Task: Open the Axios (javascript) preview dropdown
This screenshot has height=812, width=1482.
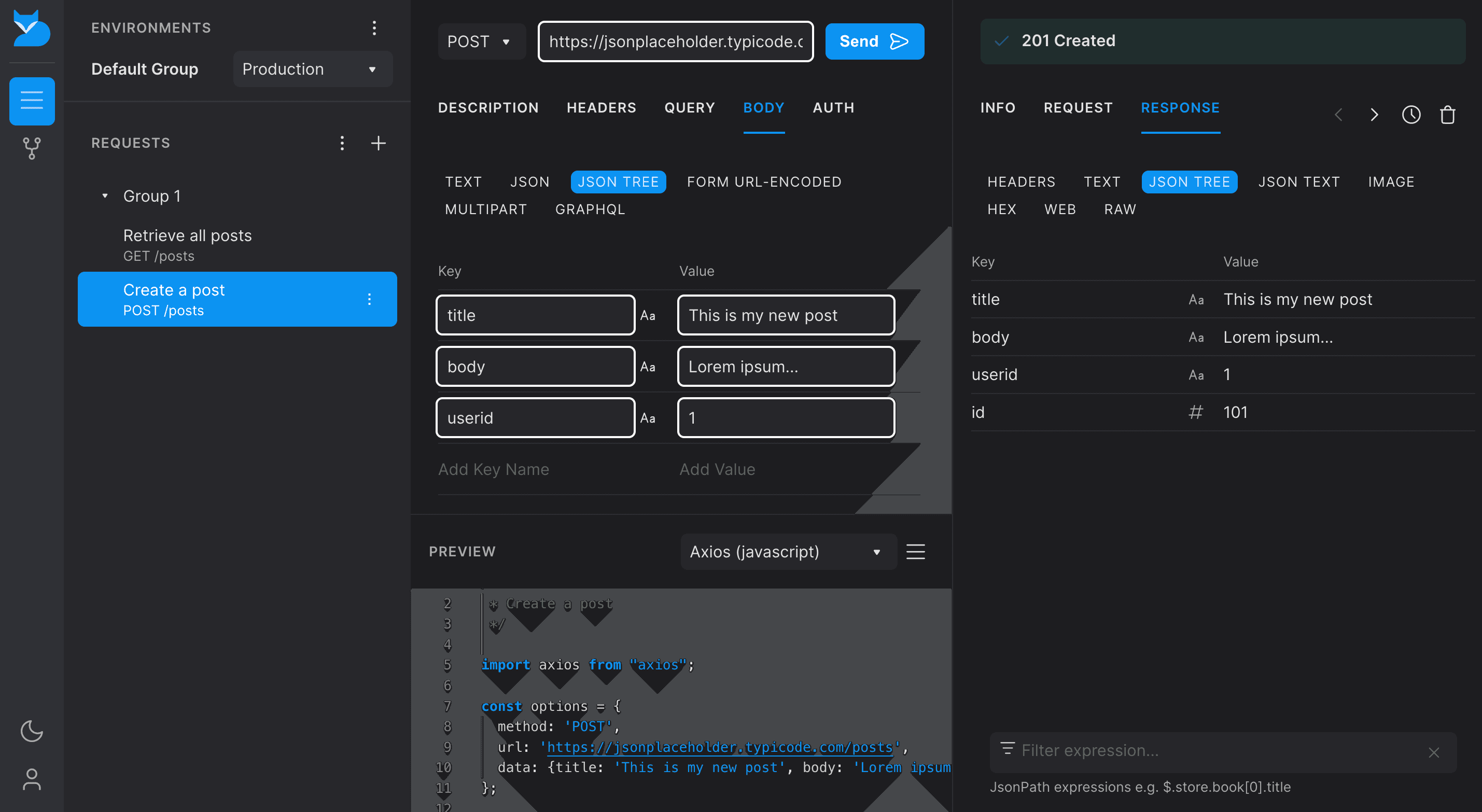Action: (788, 551)
